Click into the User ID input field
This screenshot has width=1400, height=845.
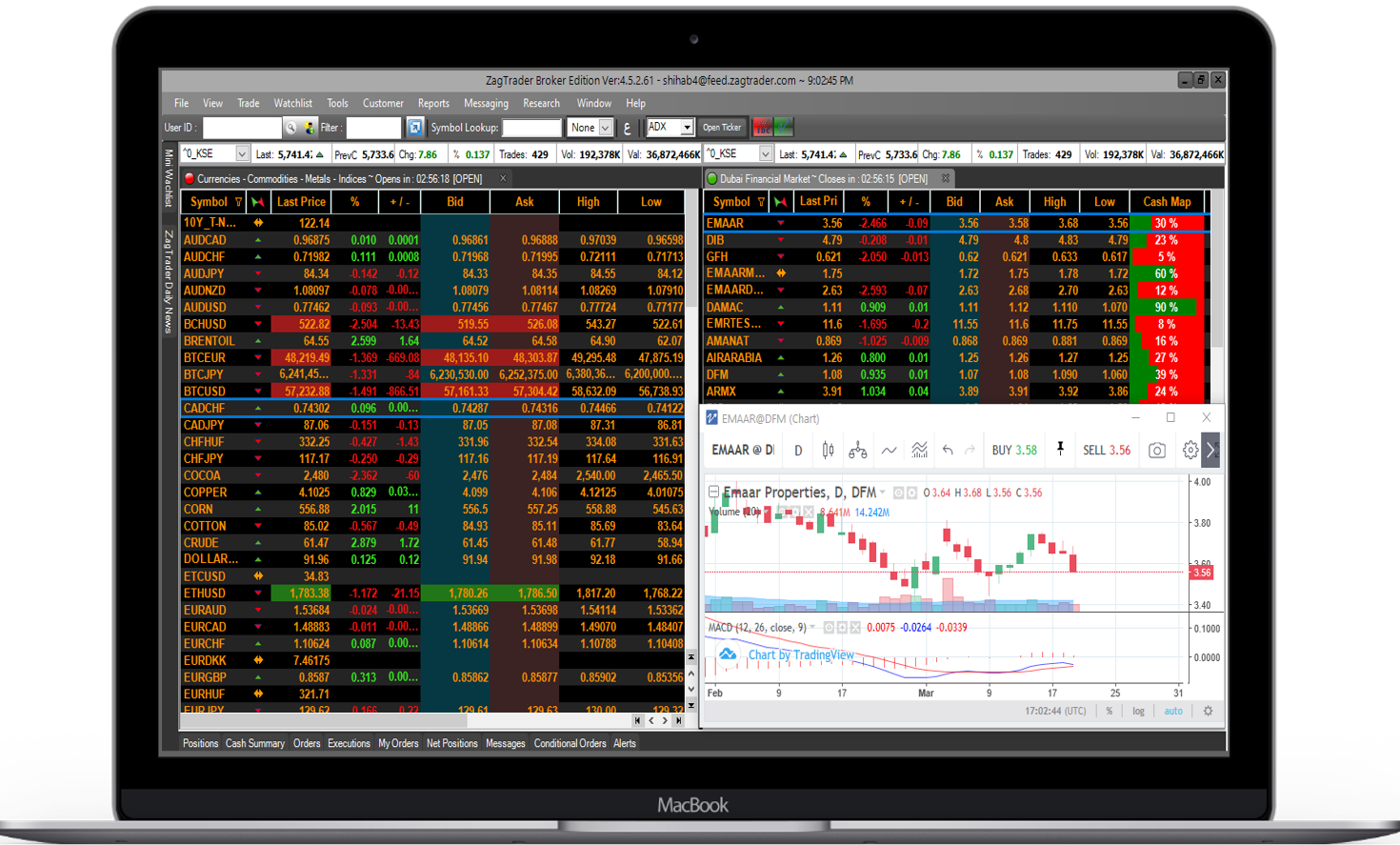point(242,128)
